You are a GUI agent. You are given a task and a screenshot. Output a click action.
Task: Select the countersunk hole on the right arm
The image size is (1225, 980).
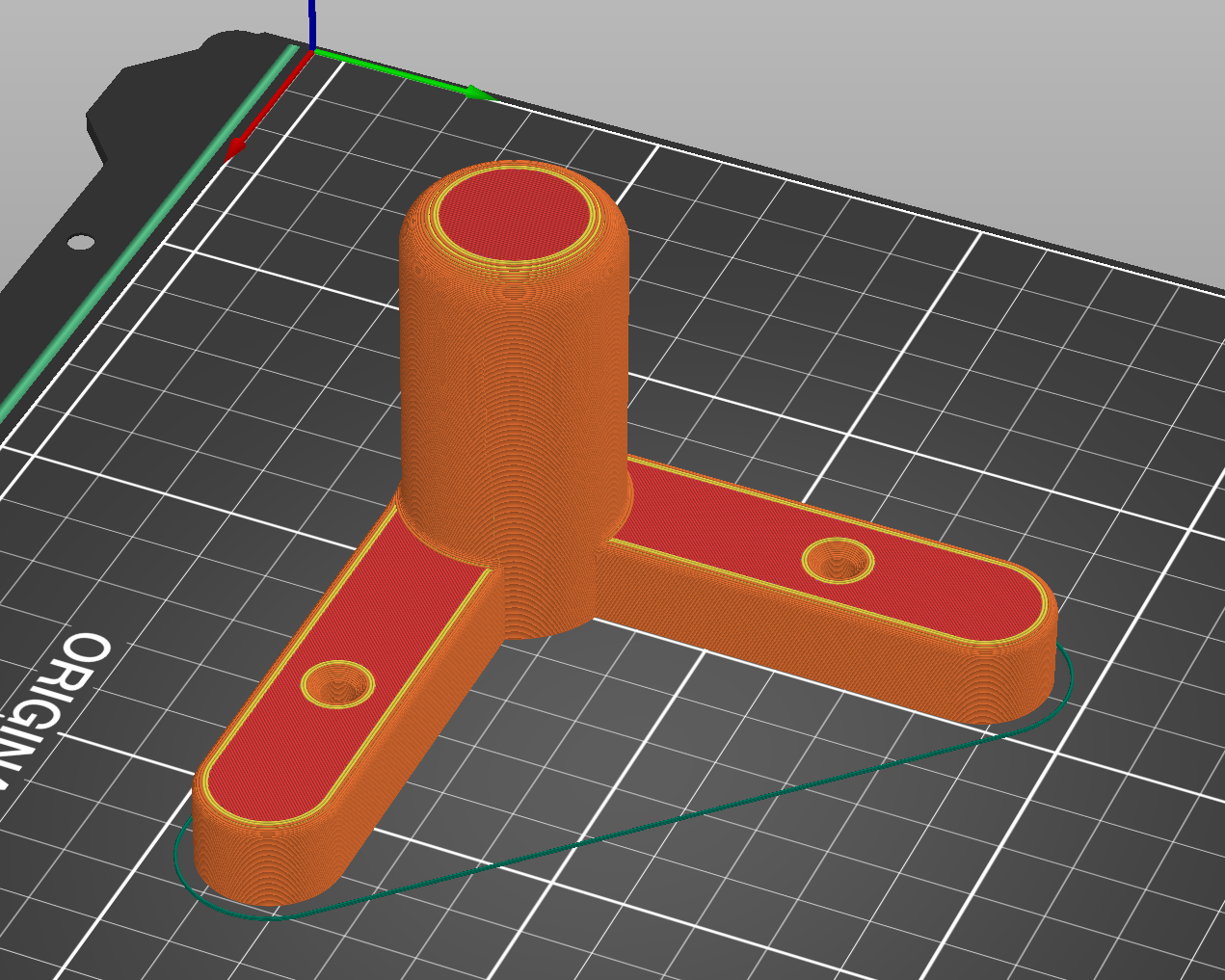tap(838, 560)
